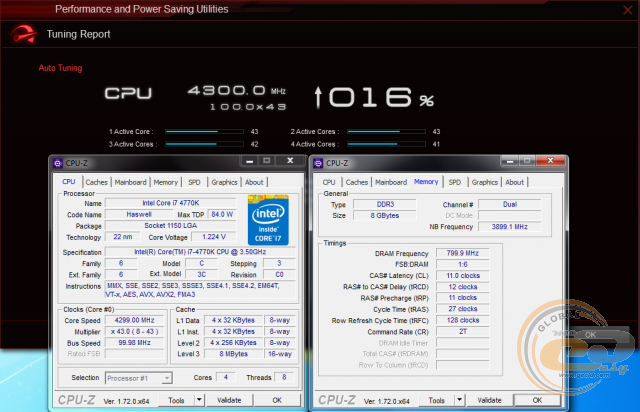
Task: Minimize the left CPU-Z window
Action: pyautogui.click(x=250, y=161)
